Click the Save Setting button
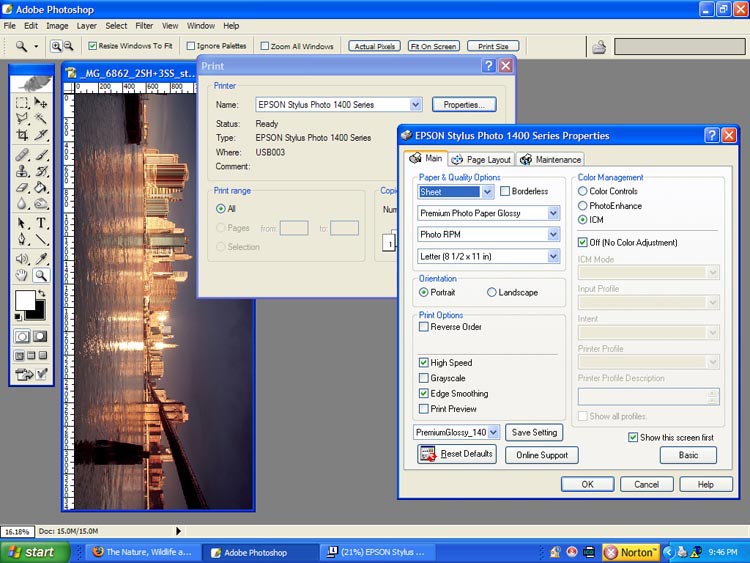 [534, 432]
